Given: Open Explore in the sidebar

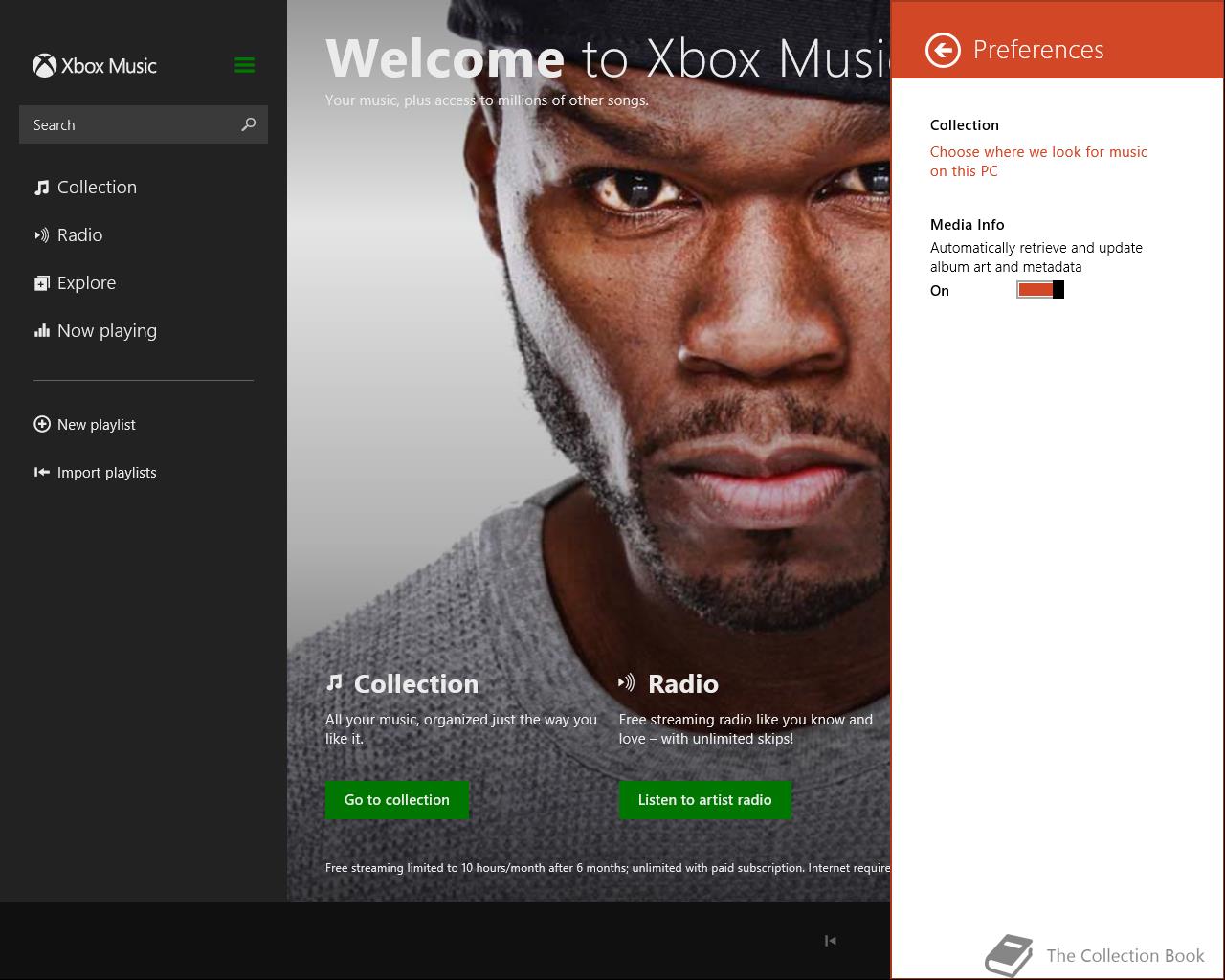Looking at the screenshot, I should 86,282.
